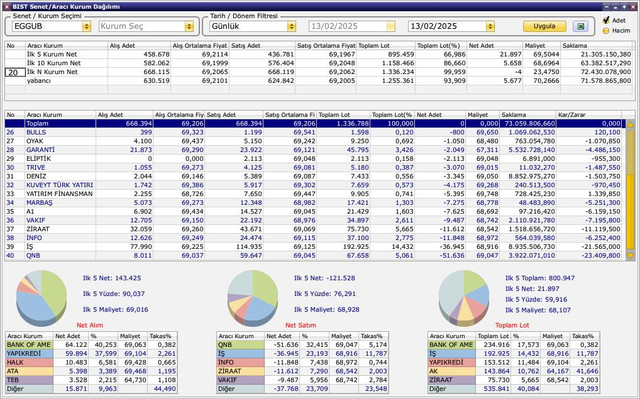The width and height of the screenshot is (640, 399).
Task: Click BANK OF AME swatch in Net Alım table
Action: click(x=29, y=345)
